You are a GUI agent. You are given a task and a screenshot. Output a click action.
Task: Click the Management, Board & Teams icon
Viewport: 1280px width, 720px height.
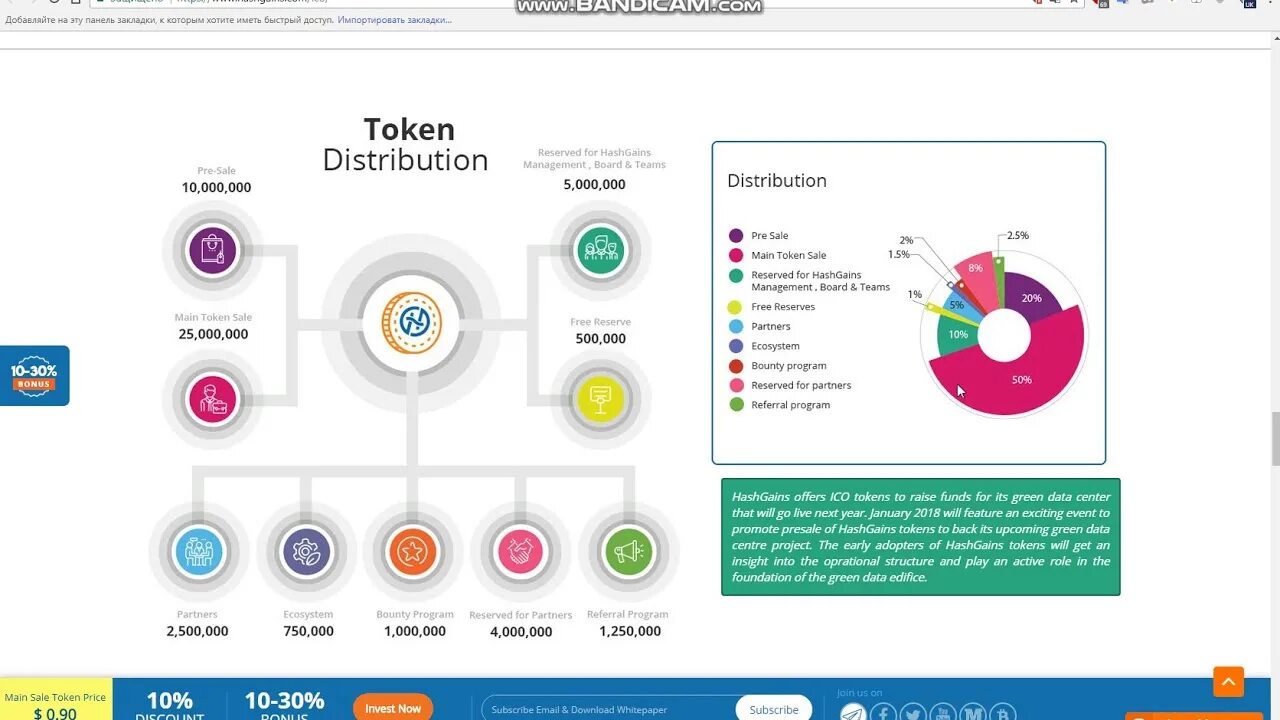600,249
